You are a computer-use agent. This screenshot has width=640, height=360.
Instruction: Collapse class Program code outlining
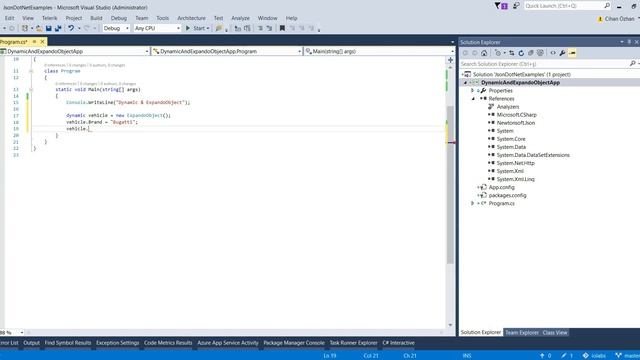tap(31, 71)
